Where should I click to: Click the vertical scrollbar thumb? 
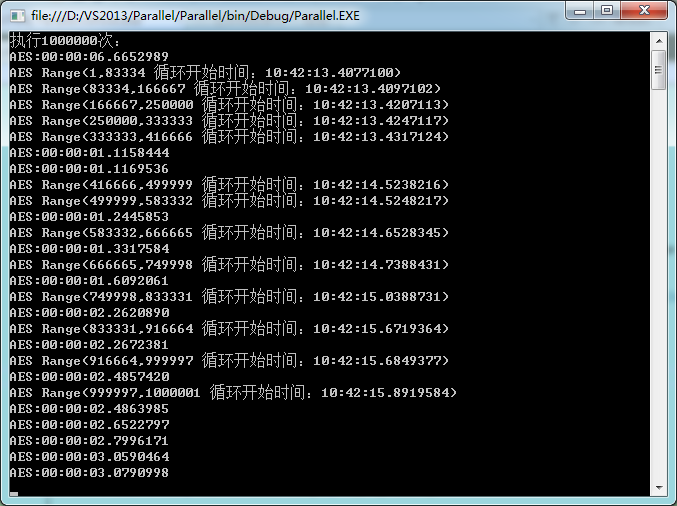click(658, 70)
